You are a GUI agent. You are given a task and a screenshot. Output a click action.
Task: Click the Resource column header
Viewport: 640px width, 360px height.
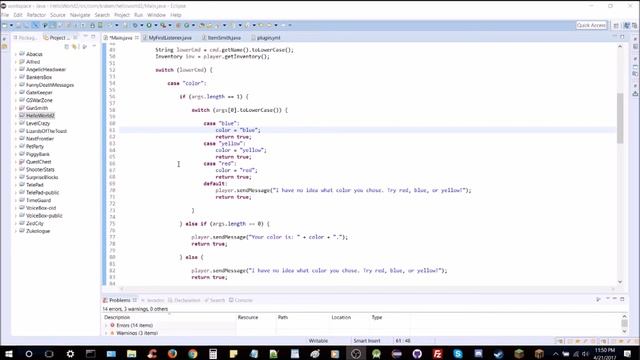(x=248, y=317)
